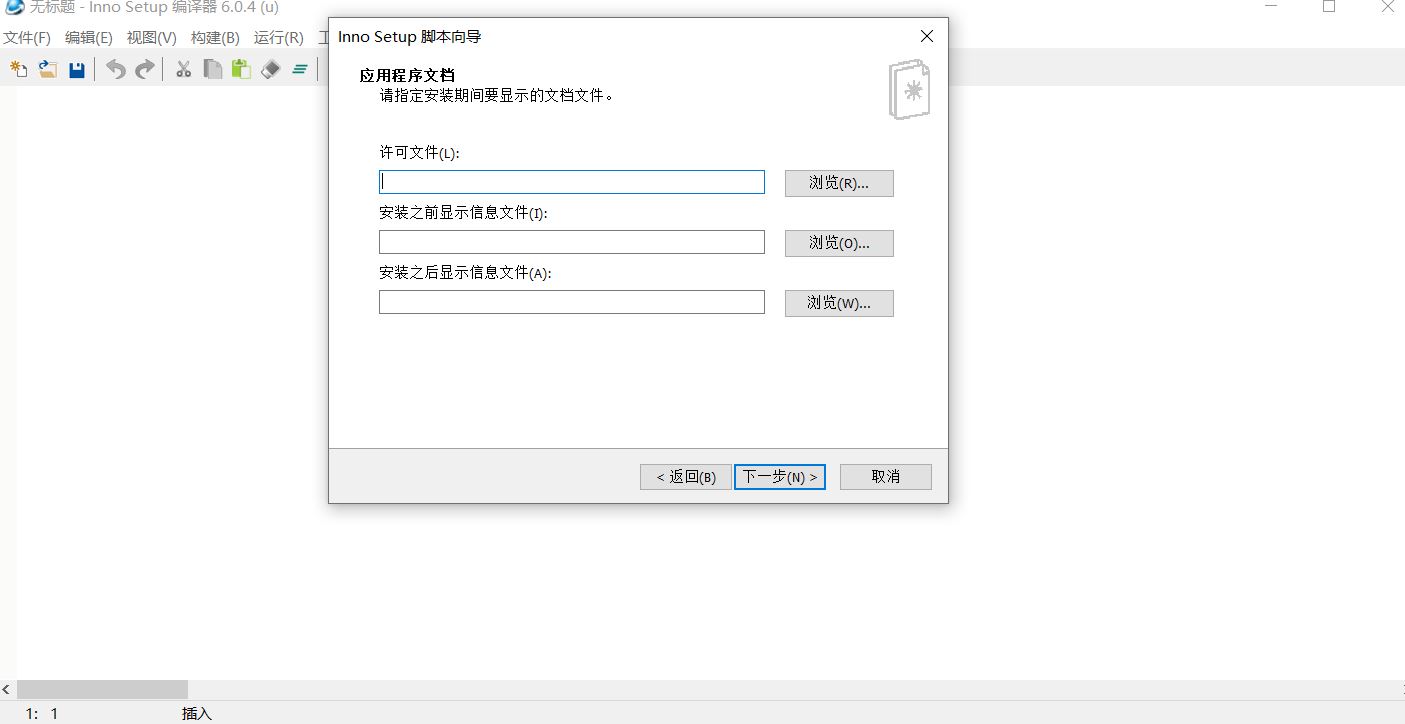Viewport: 1405px width, 724px height.
Task: Click the 插入 status bar indicator
Action: (x=197, y=714)
